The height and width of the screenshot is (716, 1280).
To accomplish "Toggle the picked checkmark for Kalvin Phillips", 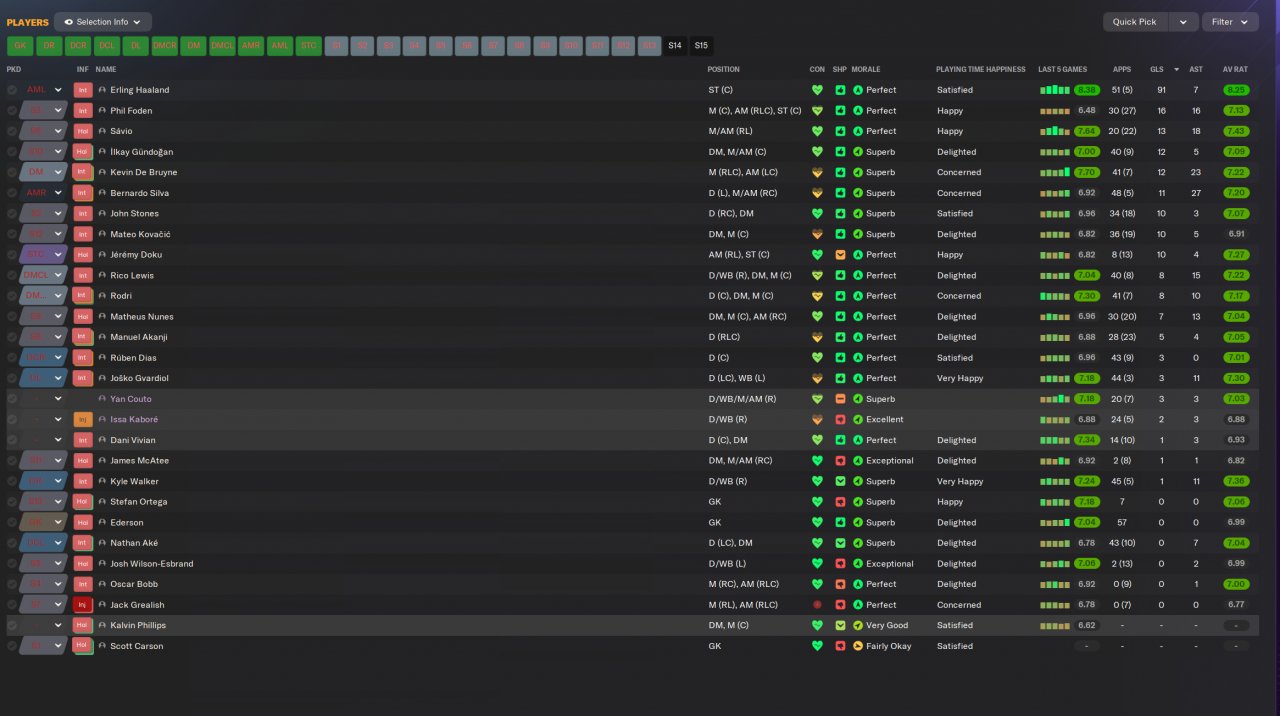I will click(12, 625).
